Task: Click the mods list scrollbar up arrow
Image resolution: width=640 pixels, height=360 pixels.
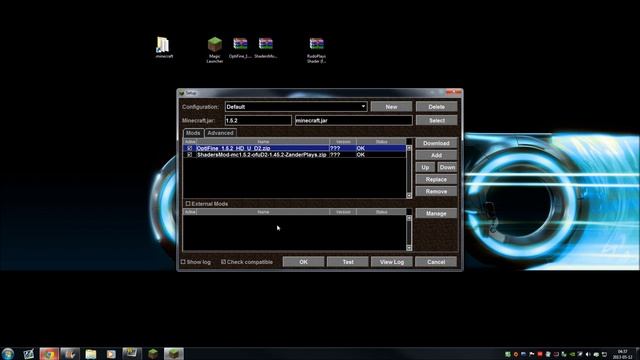Action: click(x=409, y=148)
